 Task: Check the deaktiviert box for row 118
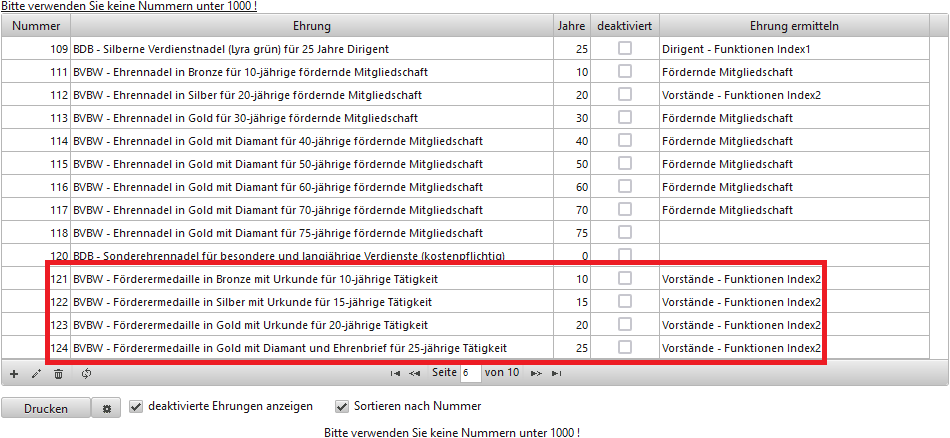click(625, 233)
